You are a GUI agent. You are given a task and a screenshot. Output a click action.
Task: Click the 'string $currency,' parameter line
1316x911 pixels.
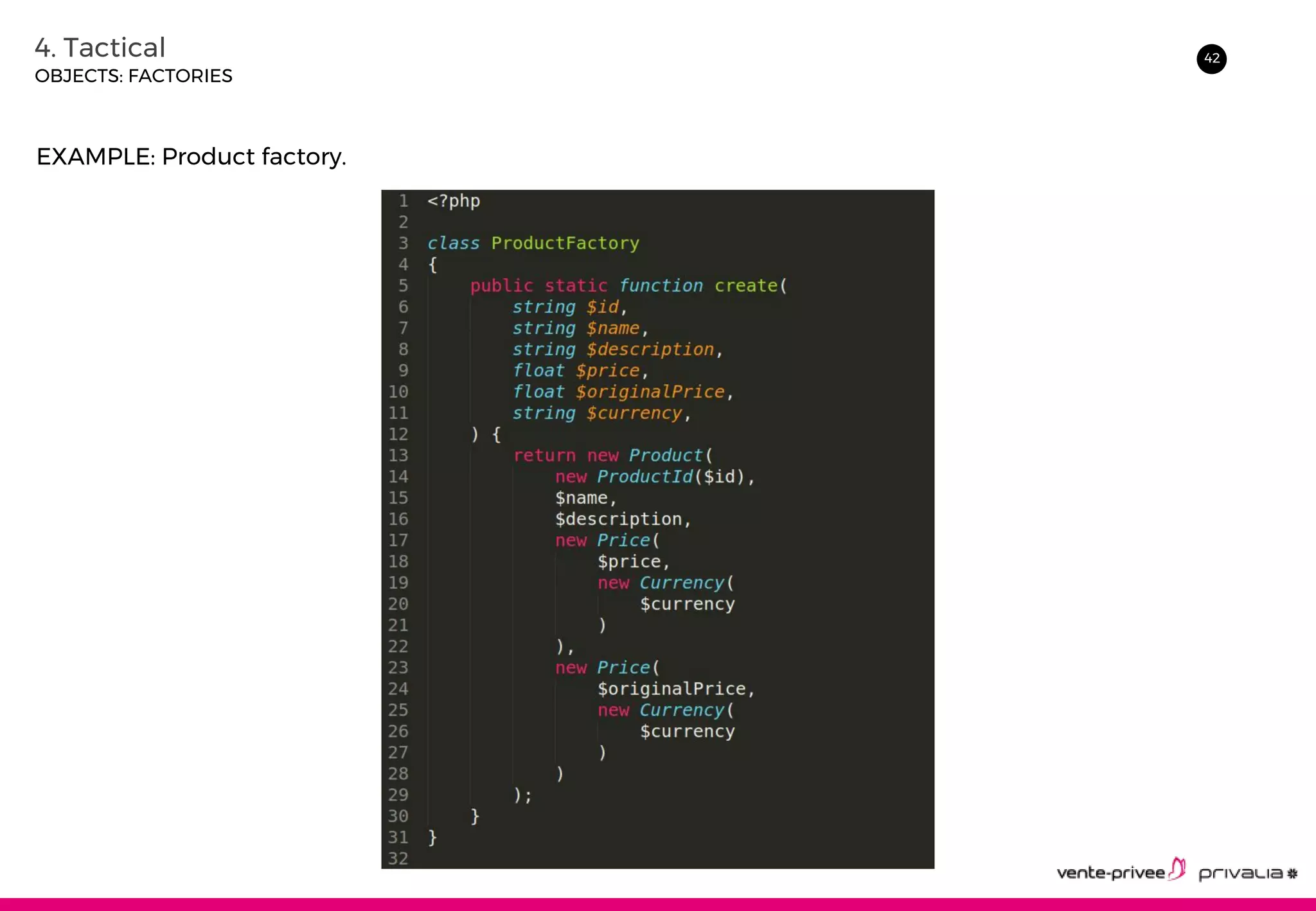pyautogui.click(x=601, y=413)
